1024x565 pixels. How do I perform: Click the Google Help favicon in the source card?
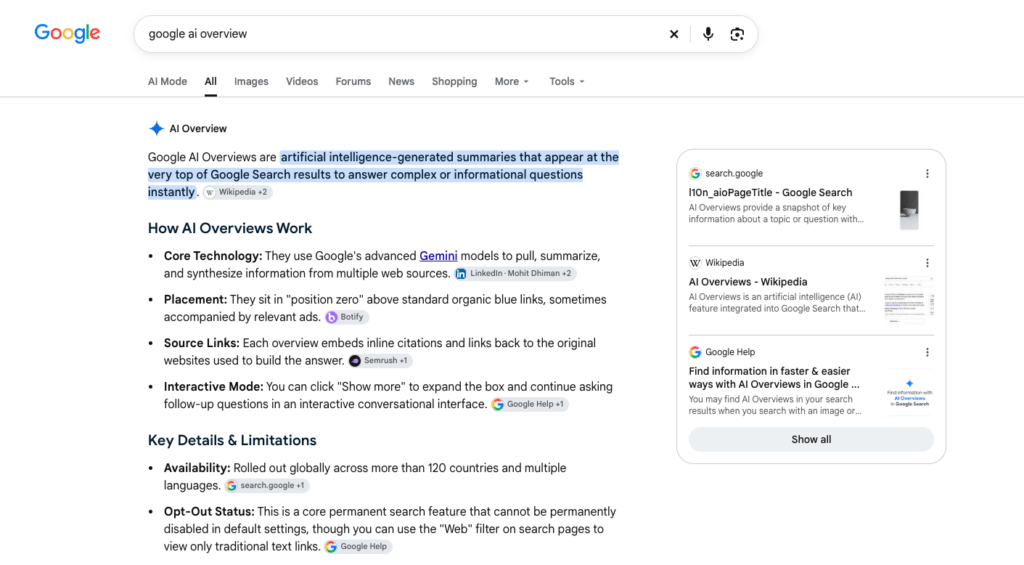(695, 352)
